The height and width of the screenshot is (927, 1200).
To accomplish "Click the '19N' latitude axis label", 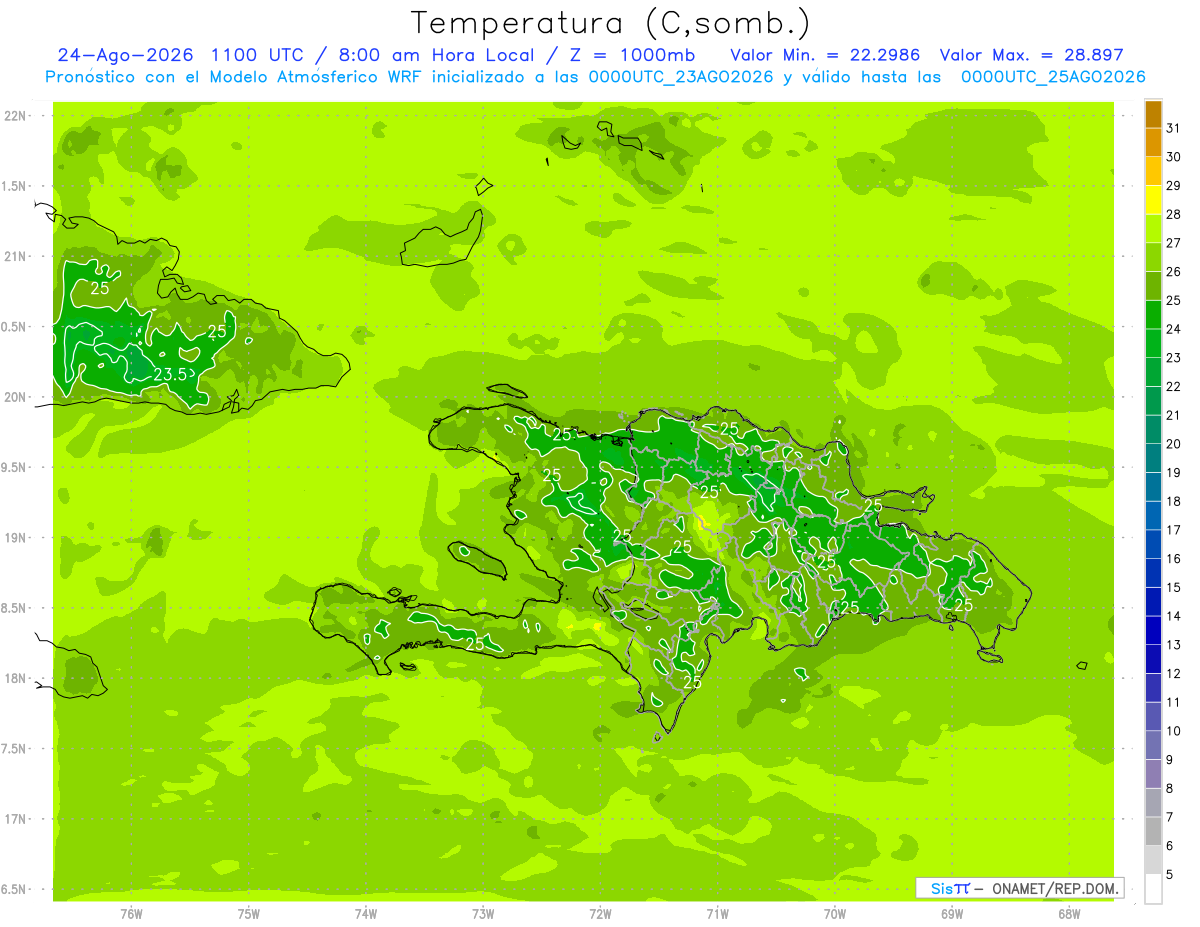I will [x=15, y=538].
